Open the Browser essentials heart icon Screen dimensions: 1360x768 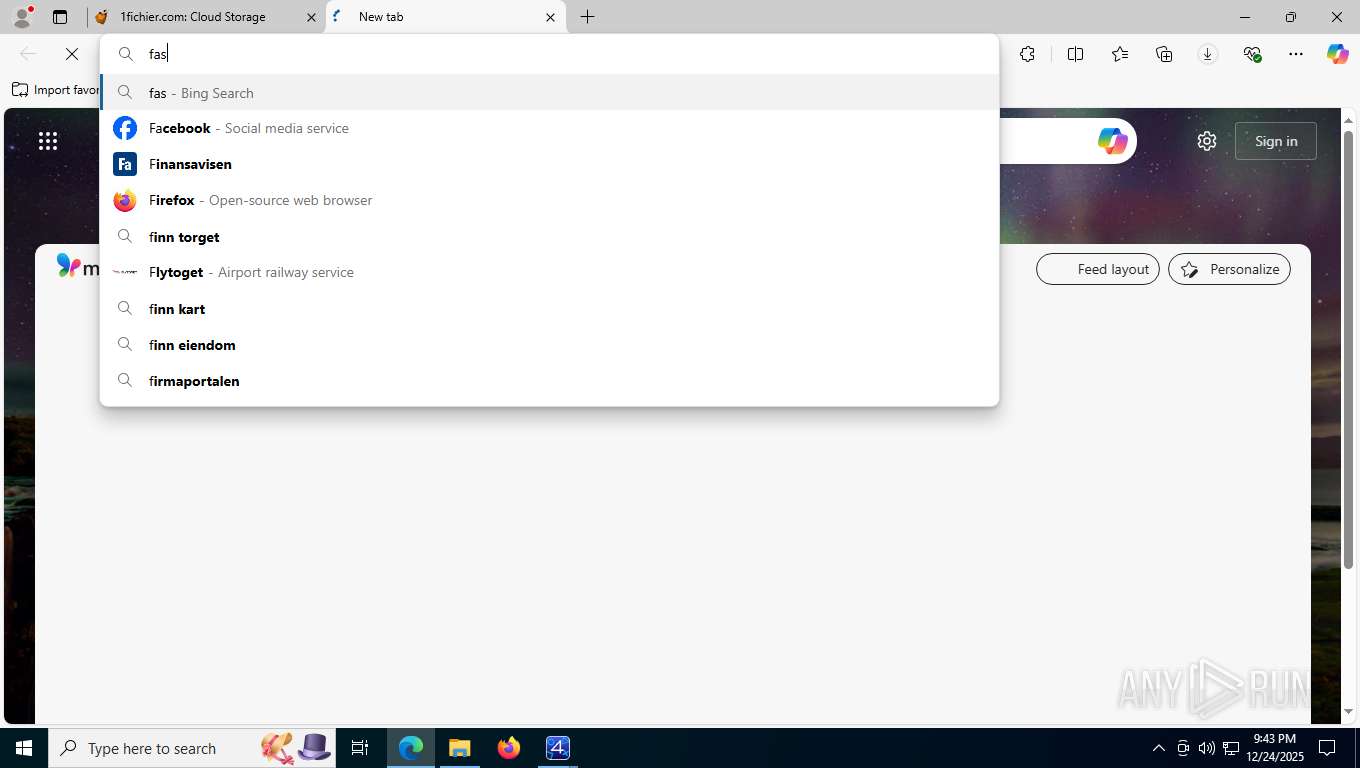1252,54
